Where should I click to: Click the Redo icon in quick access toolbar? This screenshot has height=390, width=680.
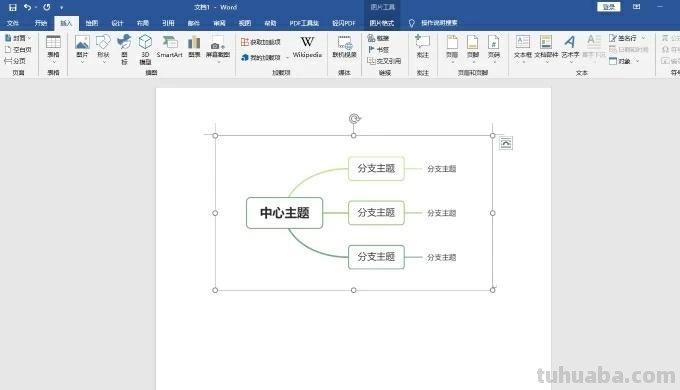coord(46,7)
